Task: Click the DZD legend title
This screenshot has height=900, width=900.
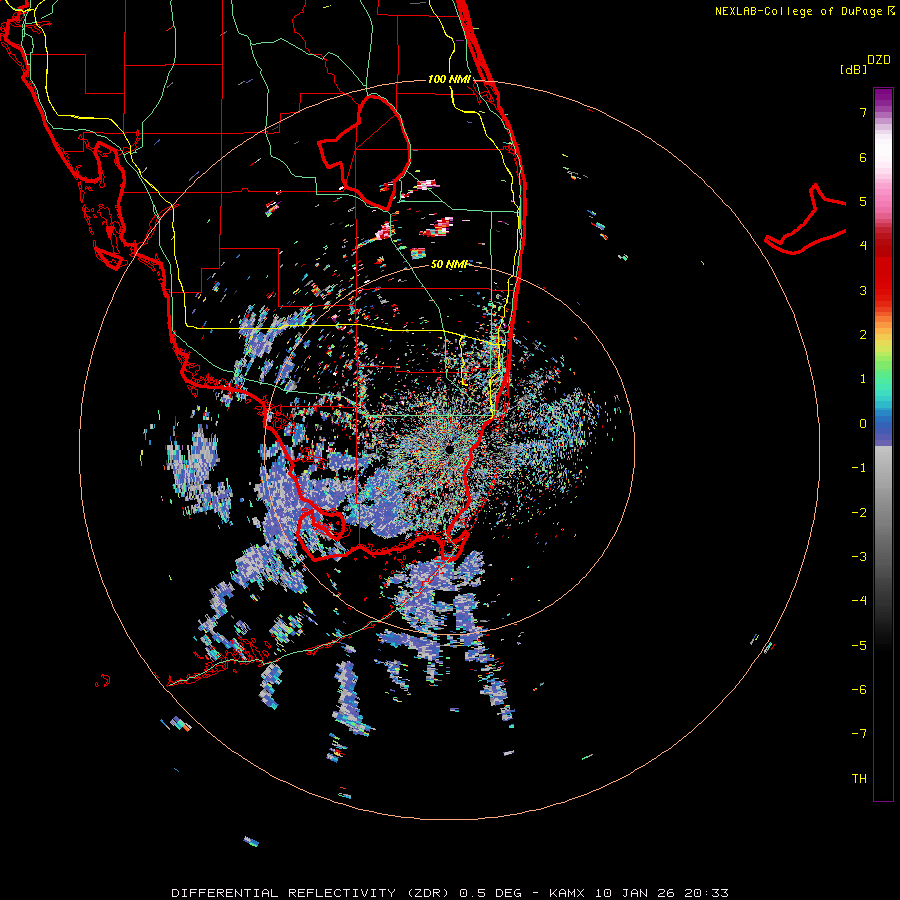Action: [x=879, y=60]
